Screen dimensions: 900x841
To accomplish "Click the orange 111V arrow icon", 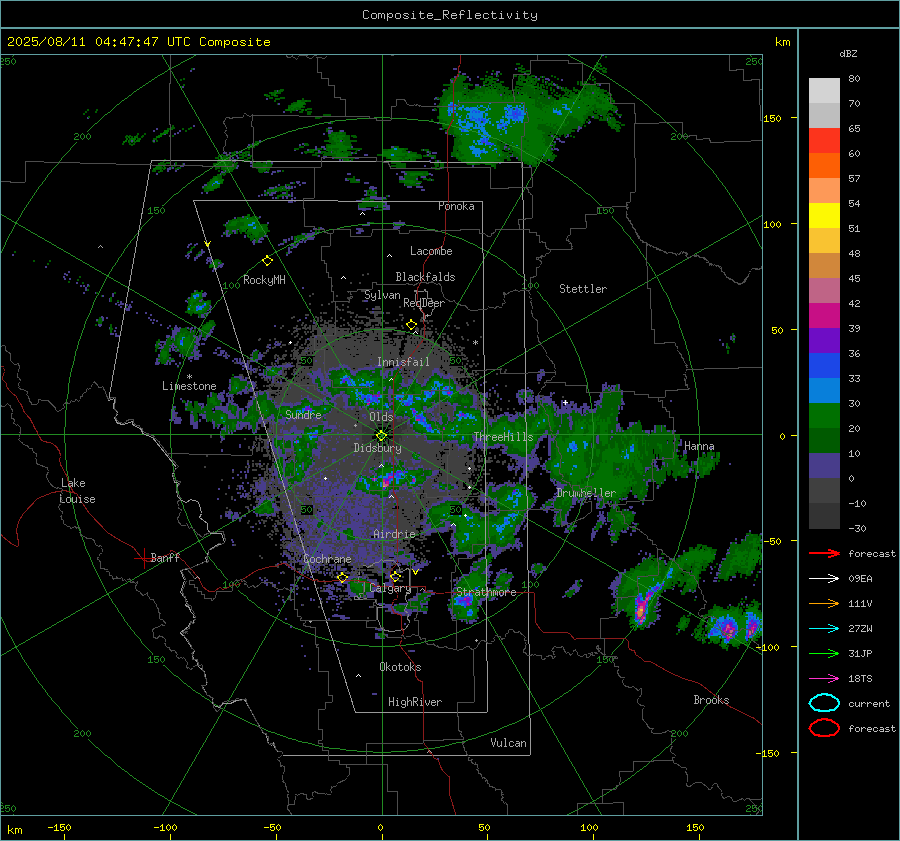I will (824, 603).
